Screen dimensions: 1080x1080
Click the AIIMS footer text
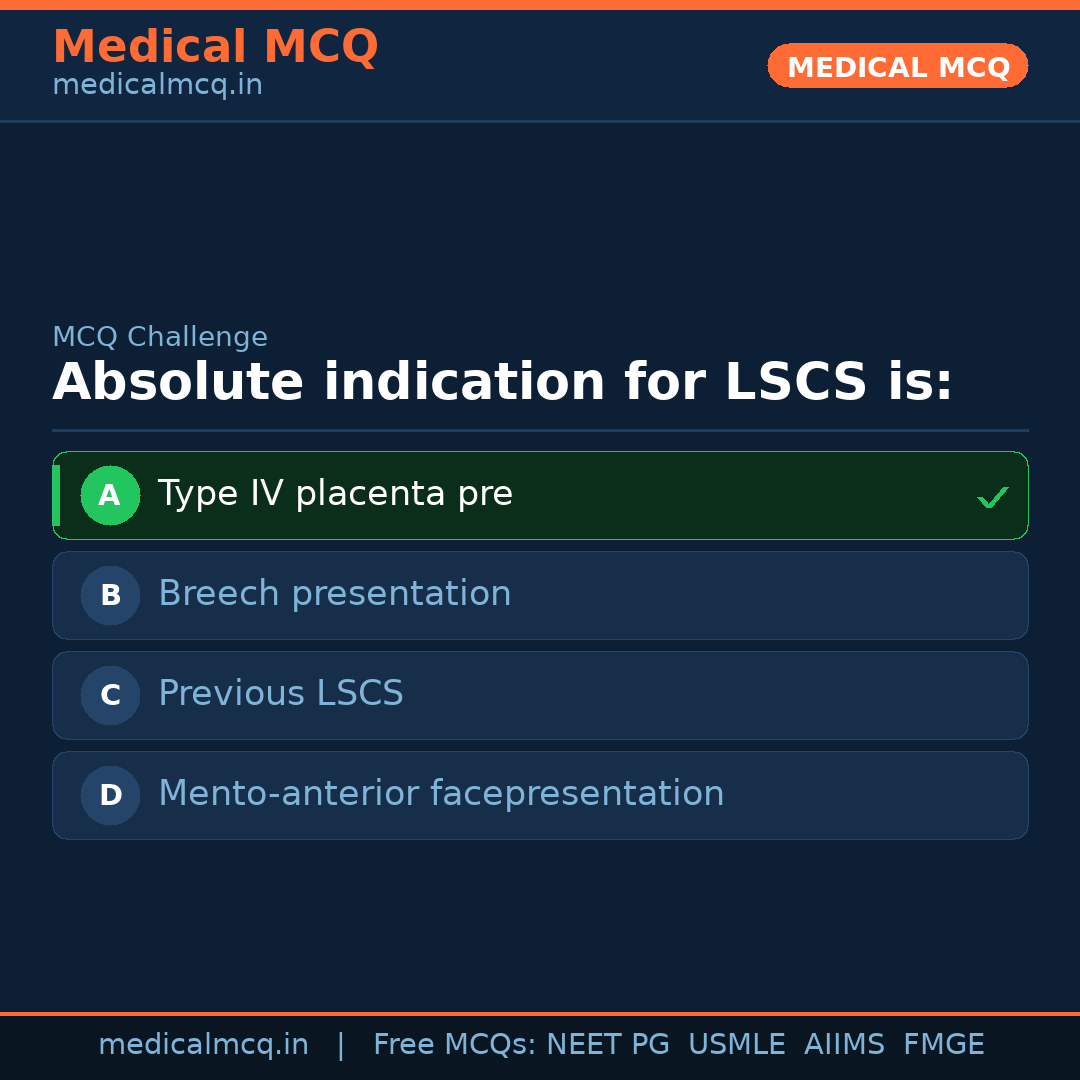(x=844, y=1045)
